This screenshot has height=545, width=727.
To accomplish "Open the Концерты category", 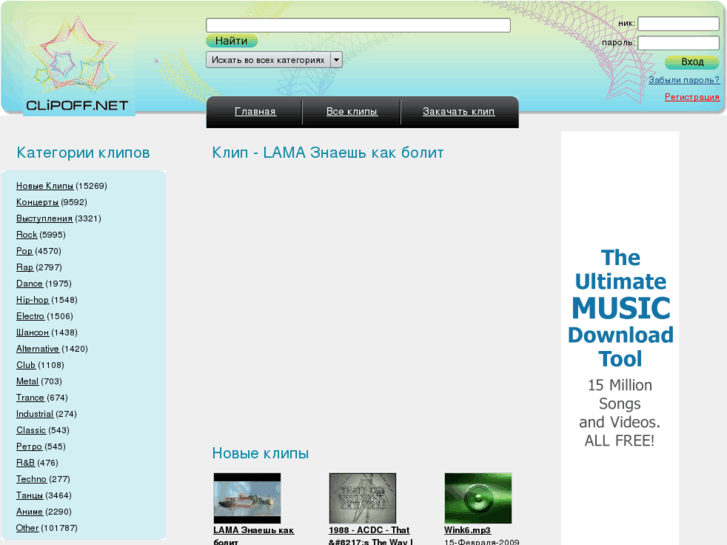I will click(x=37, y=202).
